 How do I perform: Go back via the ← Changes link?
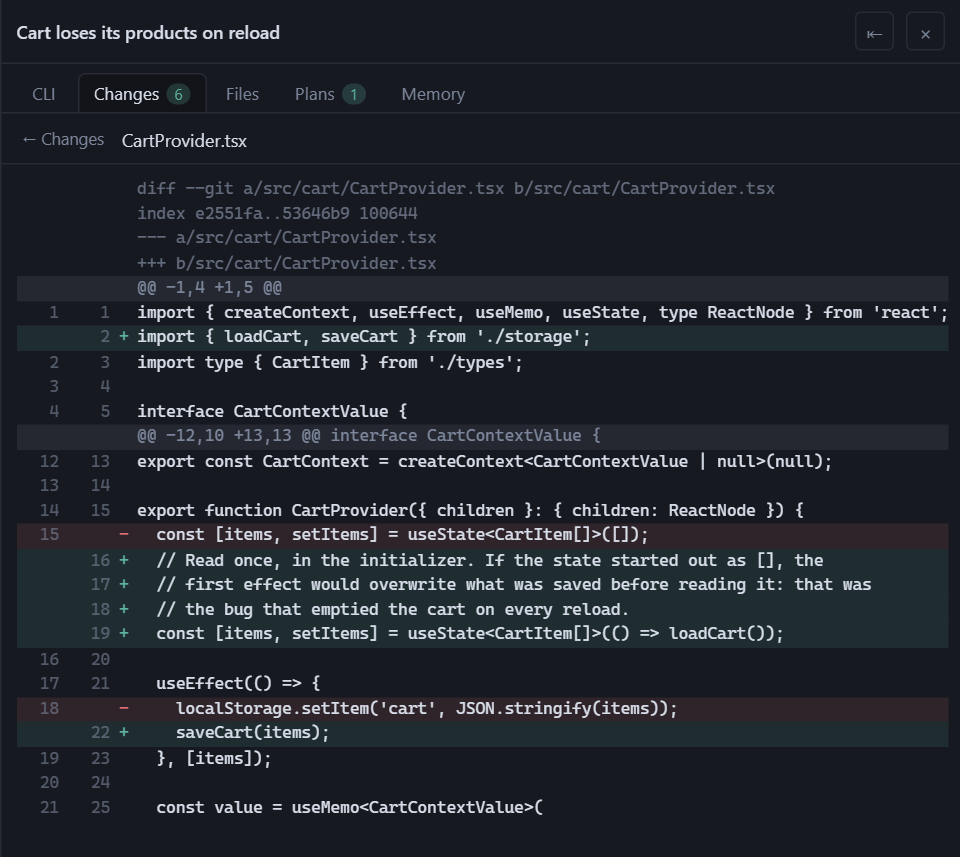pos(63,140)
